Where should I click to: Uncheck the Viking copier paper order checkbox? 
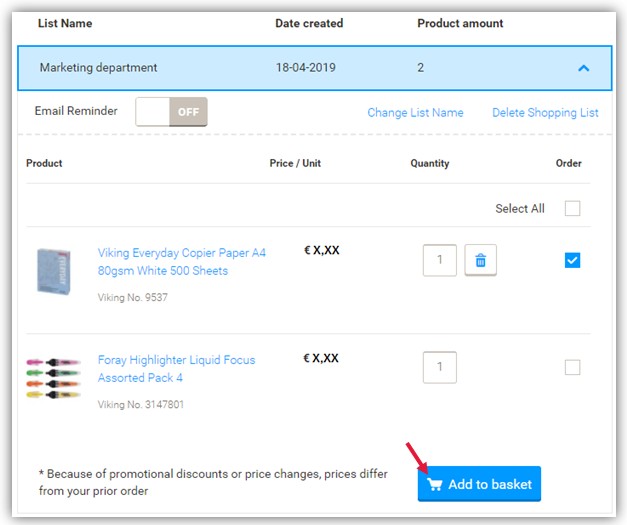(572, 261)
